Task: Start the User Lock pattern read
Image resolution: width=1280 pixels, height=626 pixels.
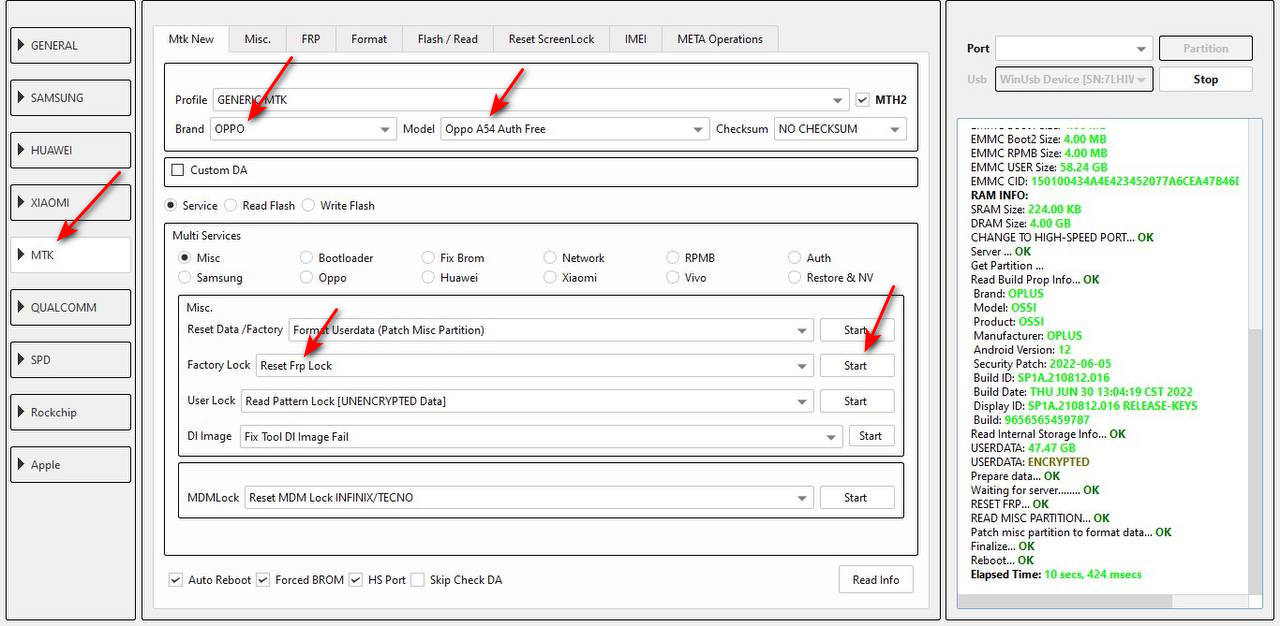Action: 857,401
